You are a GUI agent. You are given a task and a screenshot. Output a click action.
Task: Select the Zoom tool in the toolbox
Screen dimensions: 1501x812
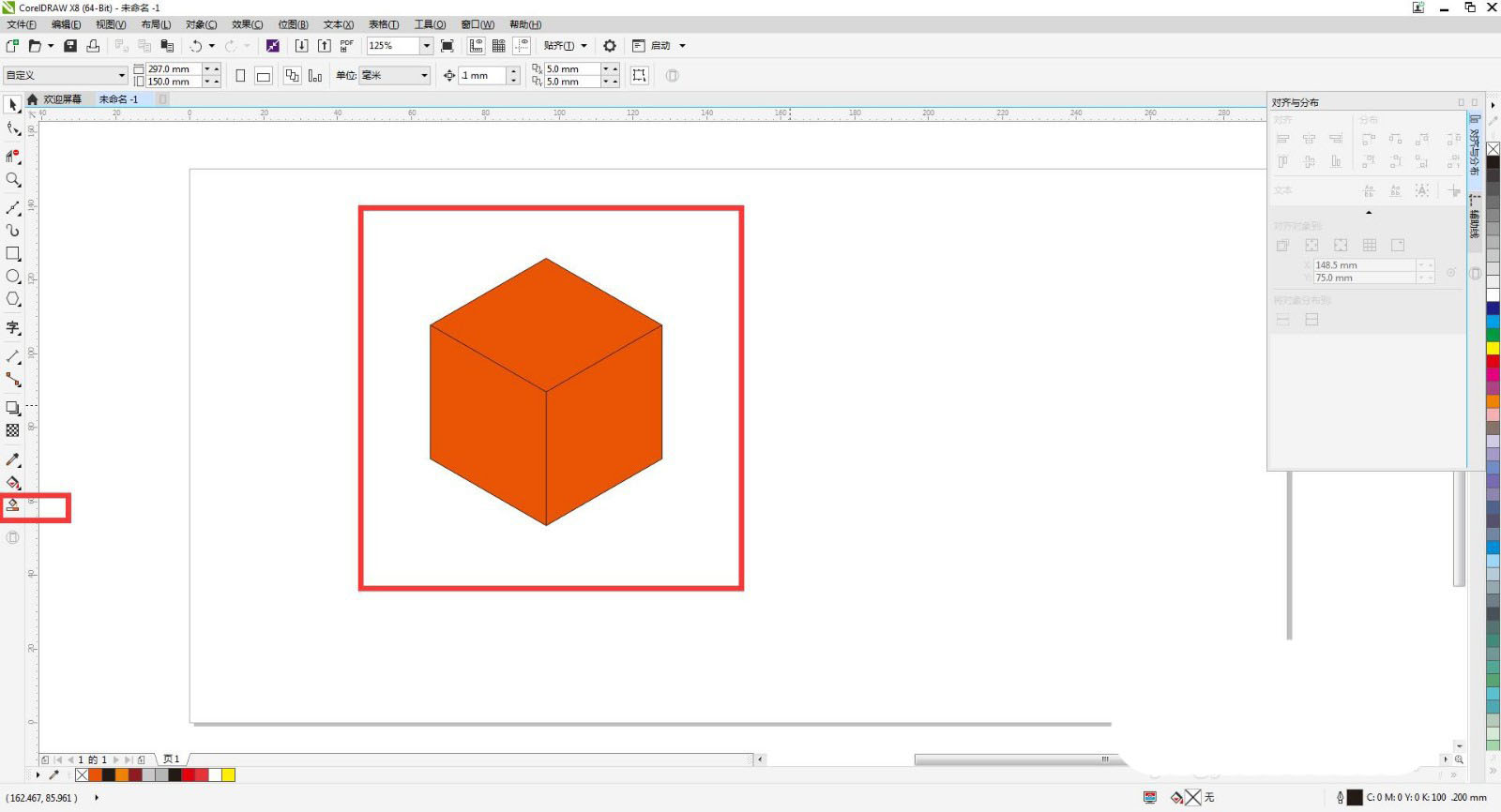13,179
